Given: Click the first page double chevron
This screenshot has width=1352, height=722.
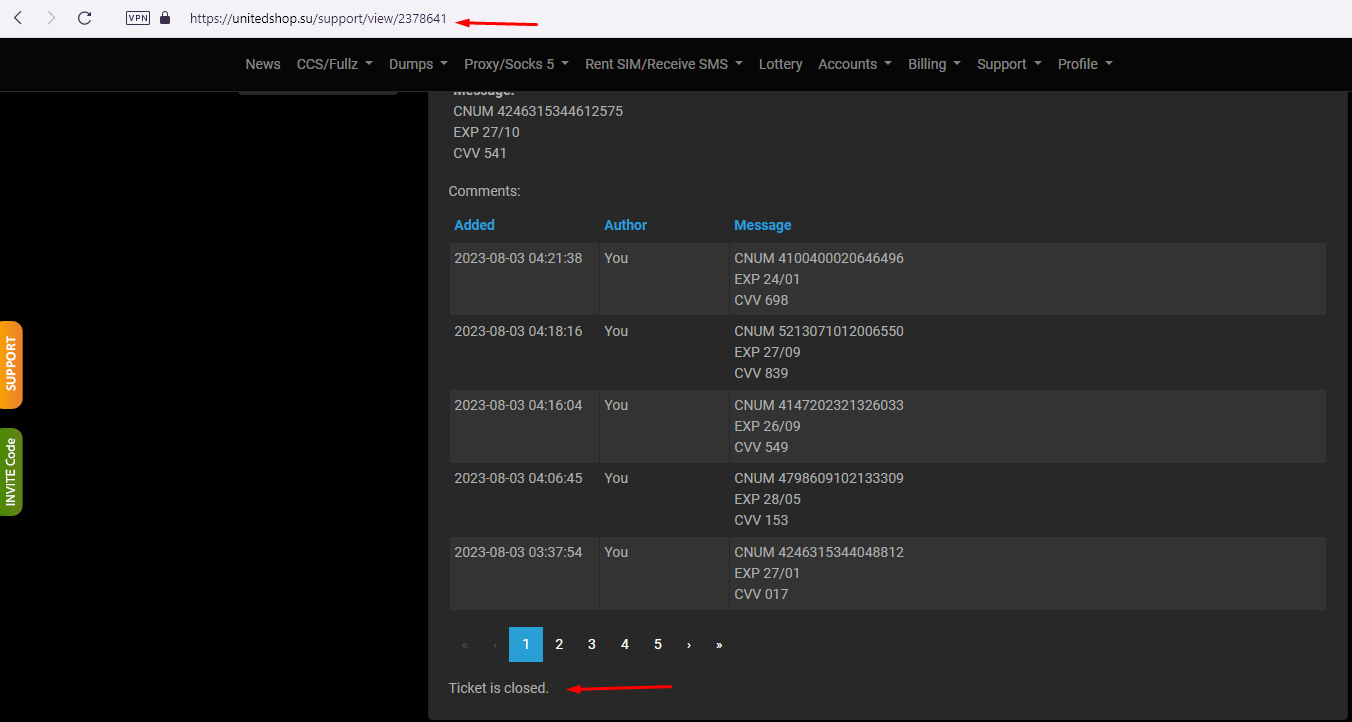Looking at the screenshot, I should click(x=464, y=644).
